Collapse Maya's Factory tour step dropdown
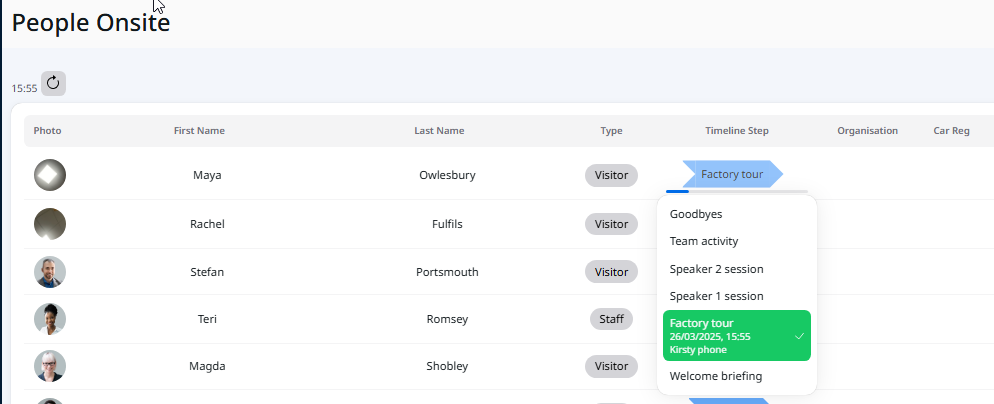 [732, 174]
